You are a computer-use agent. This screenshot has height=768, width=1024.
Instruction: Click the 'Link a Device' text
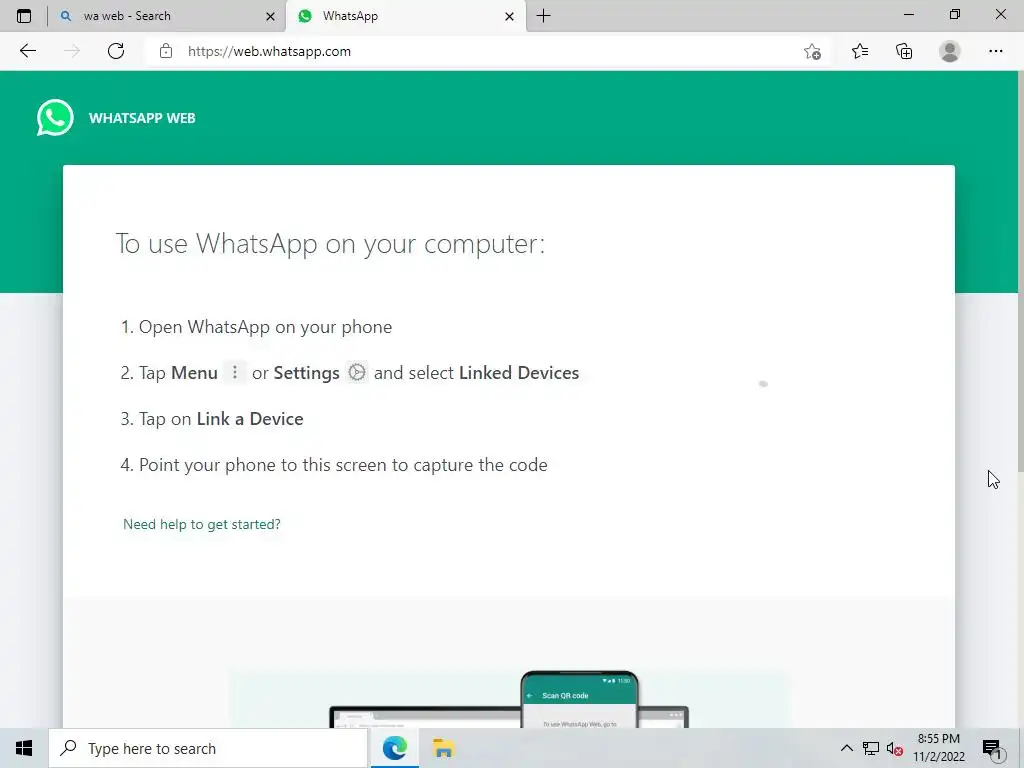250,419
